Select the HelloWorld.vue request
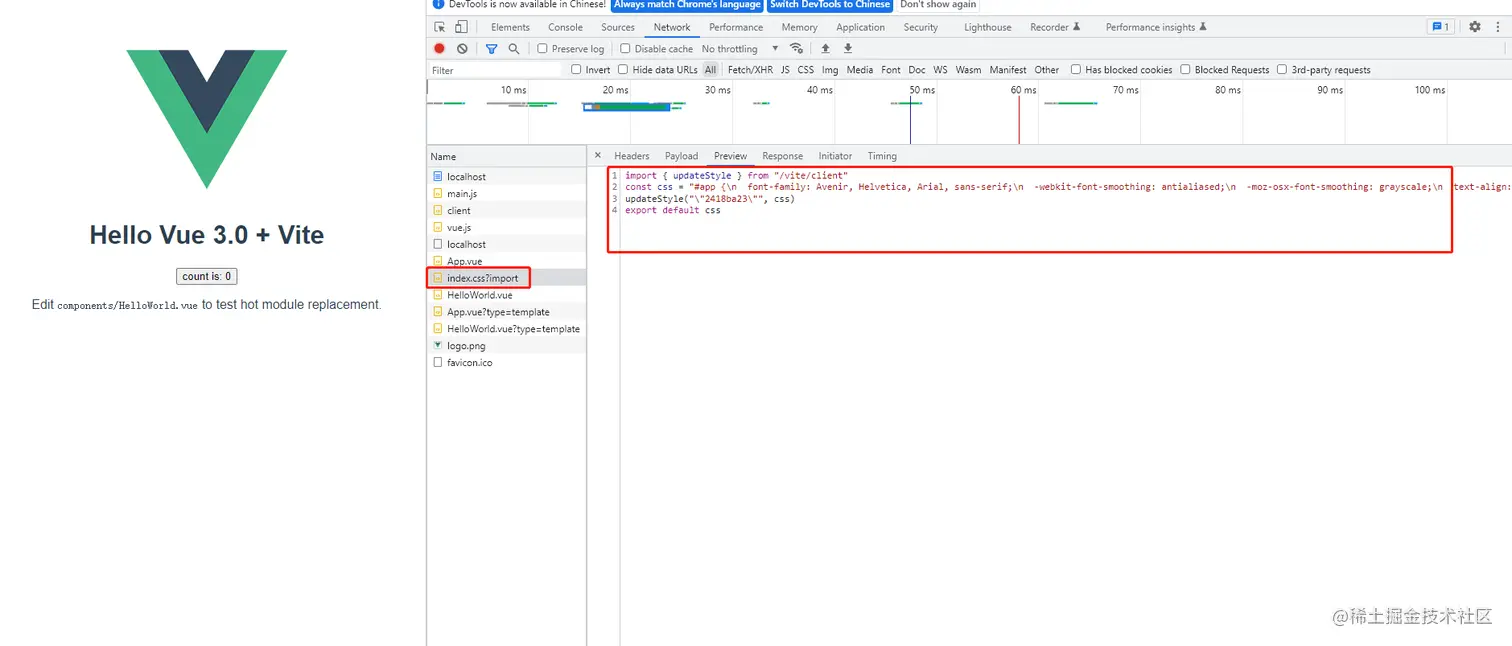The height and width of the screenshot is (646, 1512). pyautogui.click(x=507, y=294)
